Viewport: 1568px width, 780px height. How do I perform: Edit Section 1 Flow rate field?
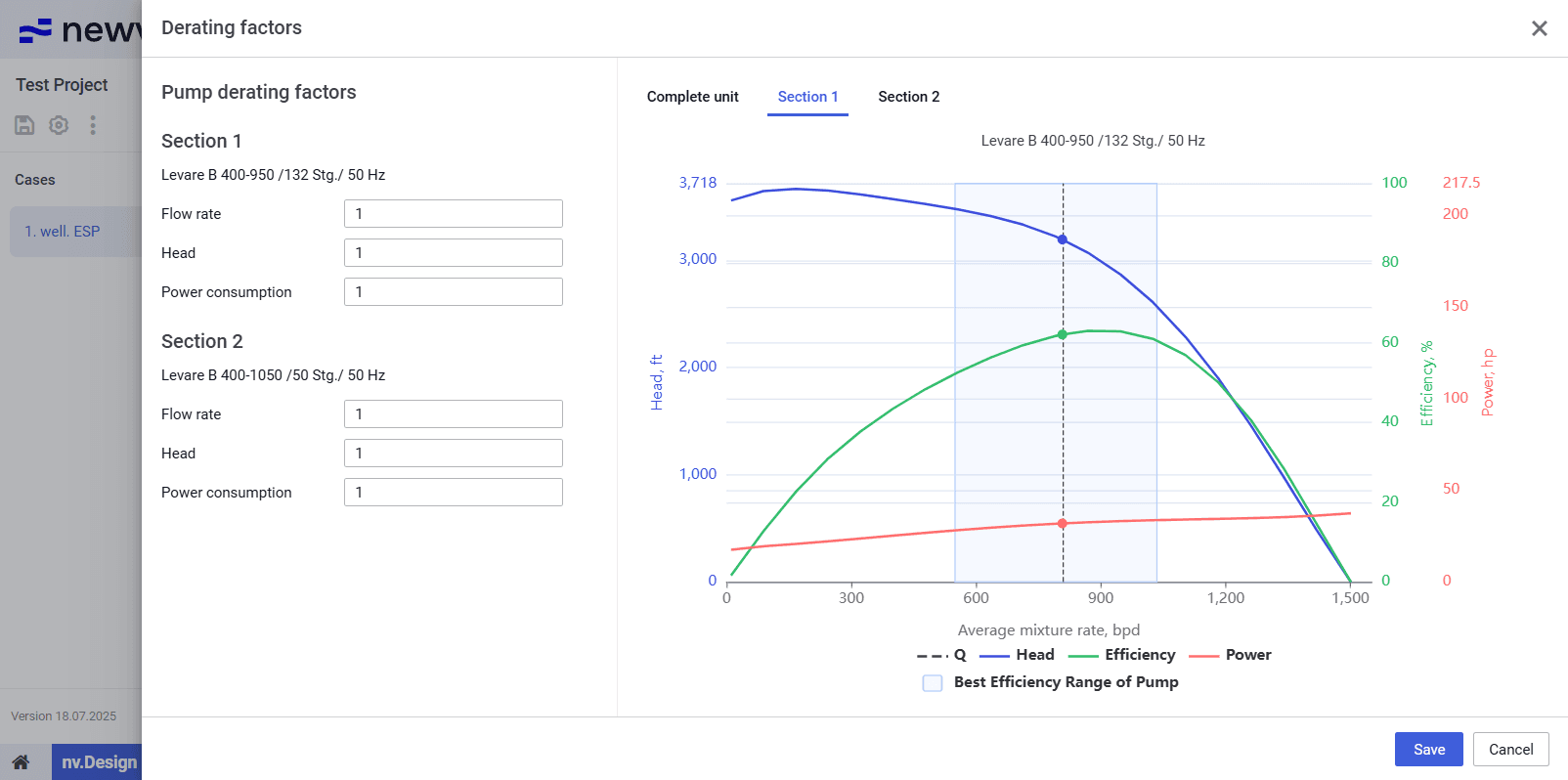453,214
